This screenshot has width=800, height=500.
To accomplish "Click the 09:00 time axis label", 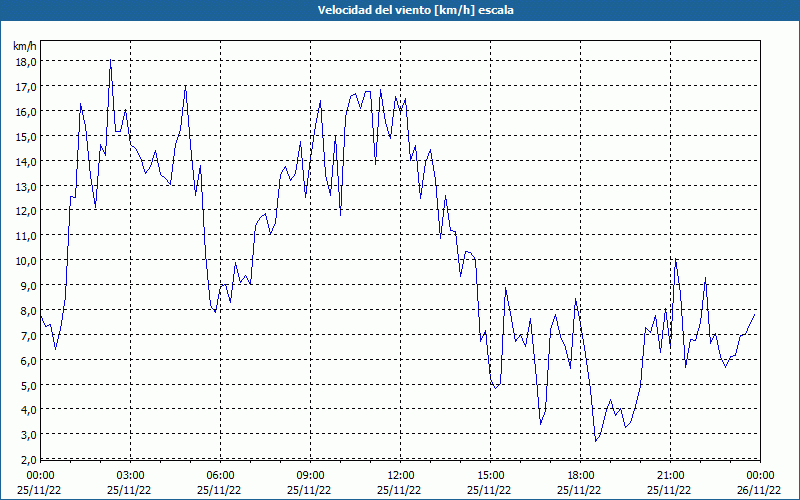I will click(311, 476).
